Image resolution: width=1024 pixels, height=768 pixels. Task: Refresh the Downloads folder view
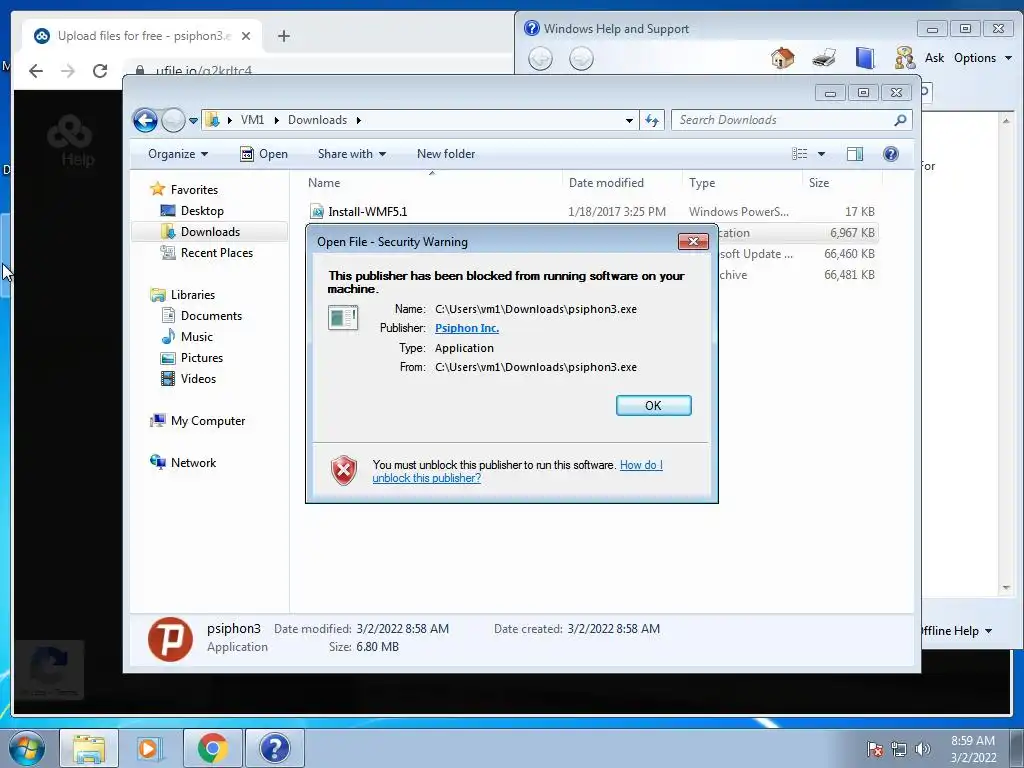point(652,120)
